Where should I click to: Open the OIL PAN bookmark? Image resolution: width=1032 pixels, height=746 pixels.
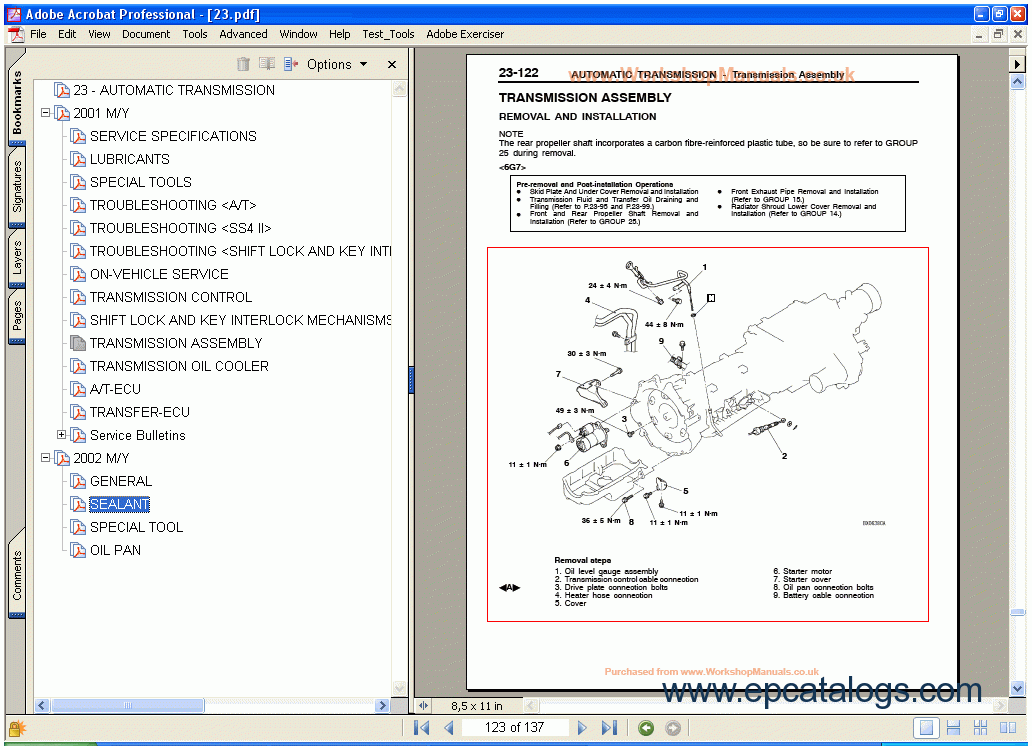[115, 550]
